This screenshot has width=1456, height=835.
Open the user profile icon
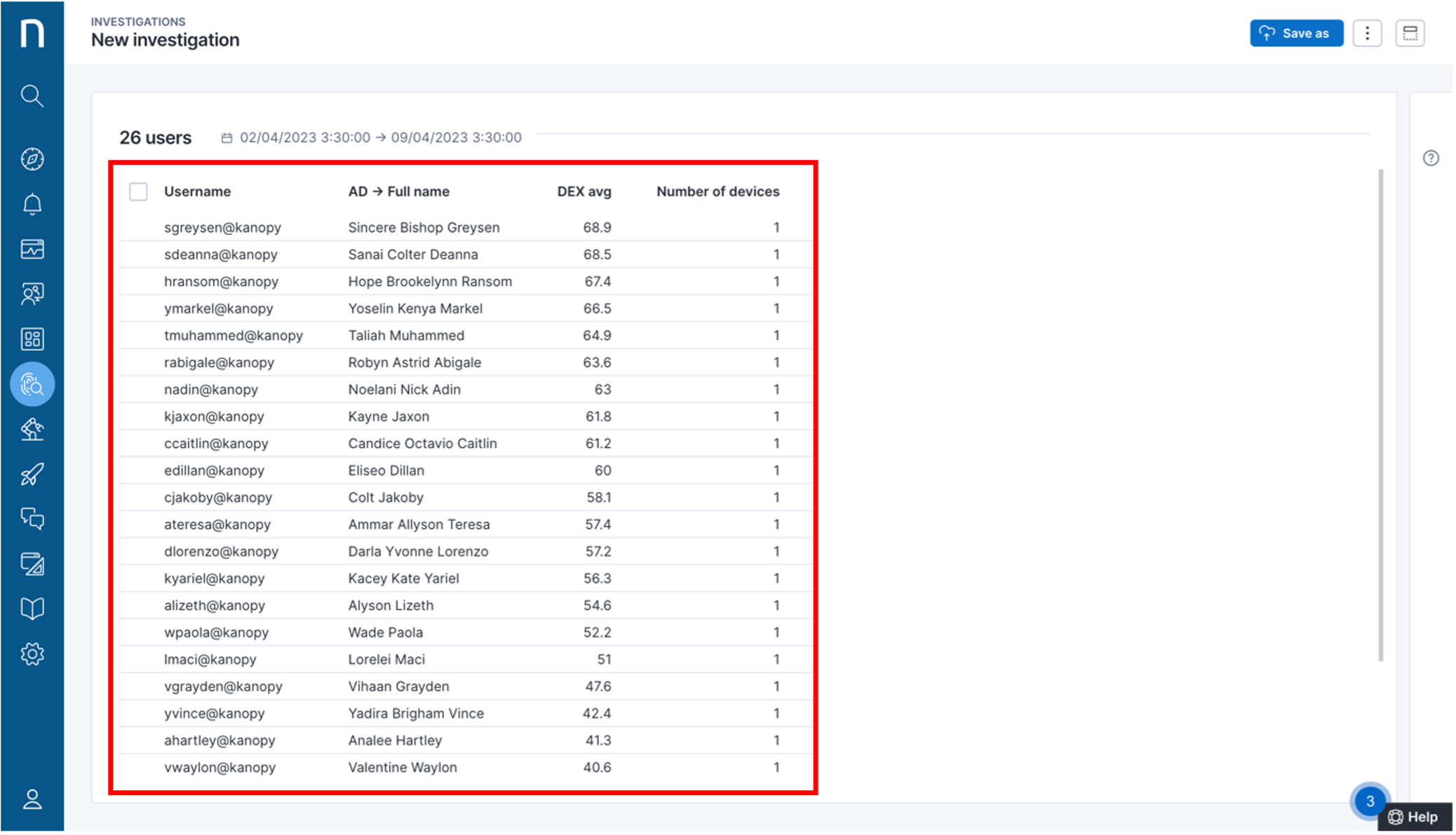(32, 799)
